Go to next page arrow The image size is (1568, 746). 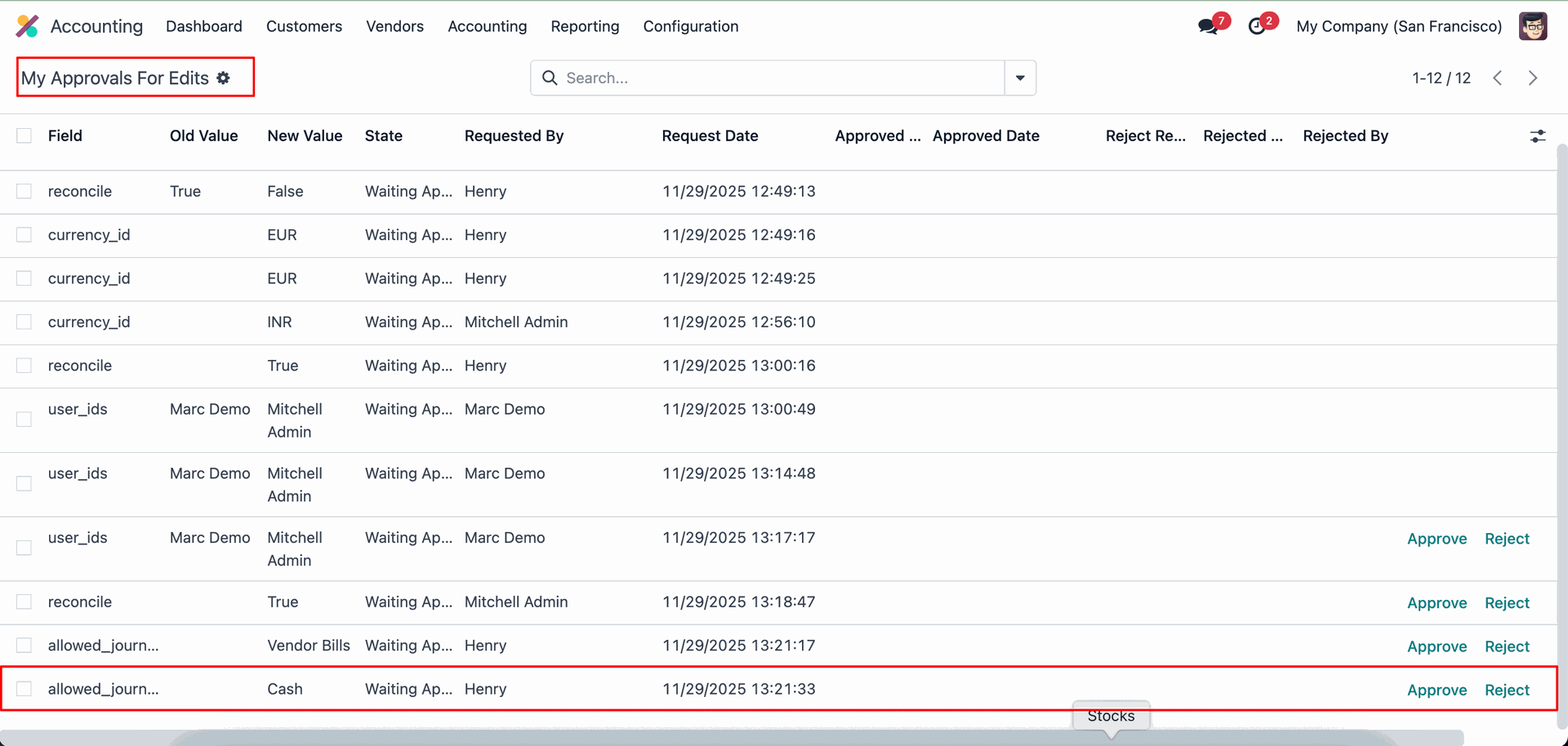[1533, 78]
